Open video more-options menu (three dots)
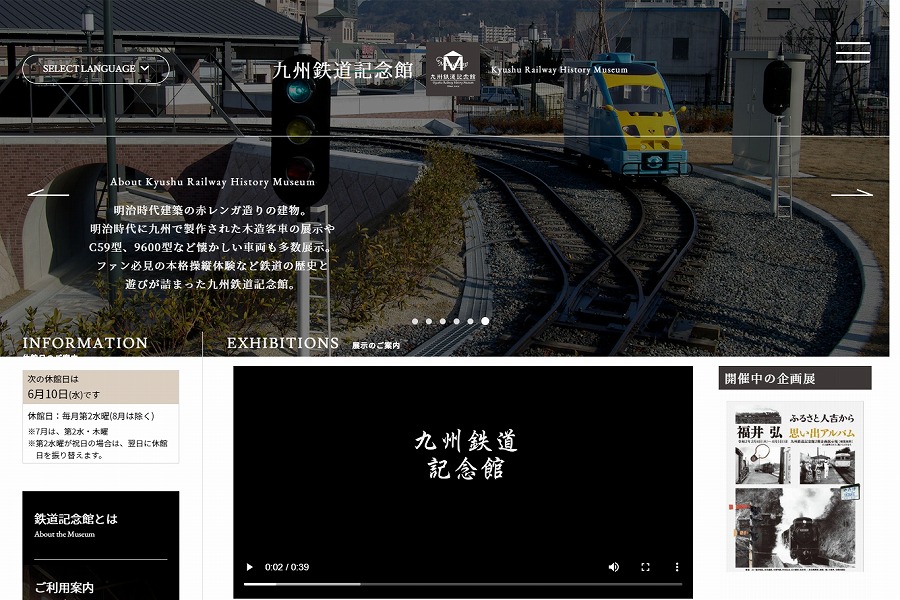 (677, 567)
